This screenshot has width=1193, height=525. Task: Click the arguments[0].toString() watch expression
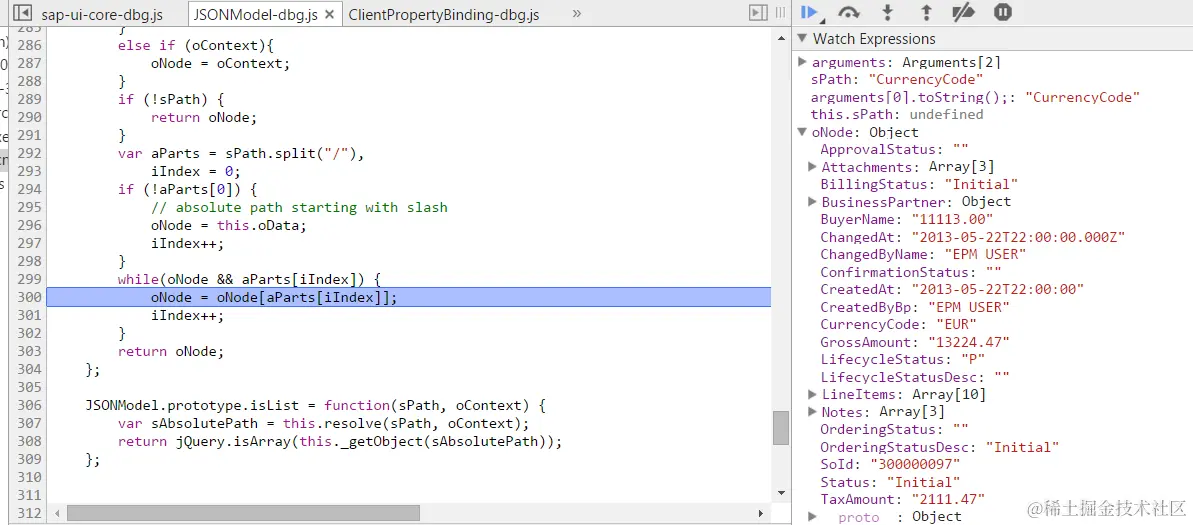pos(975,97)
